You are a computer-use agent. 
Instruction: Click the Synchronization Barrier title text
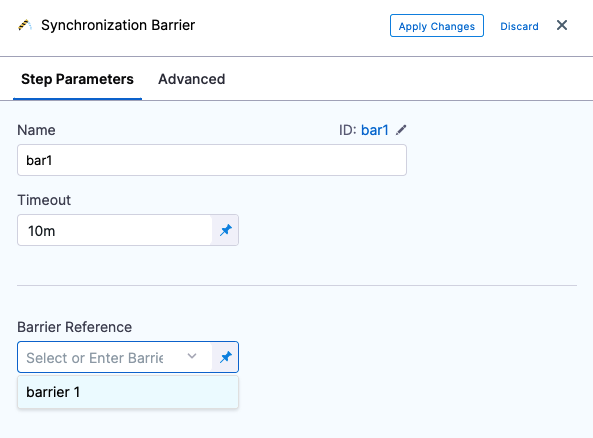coord(118,25)
